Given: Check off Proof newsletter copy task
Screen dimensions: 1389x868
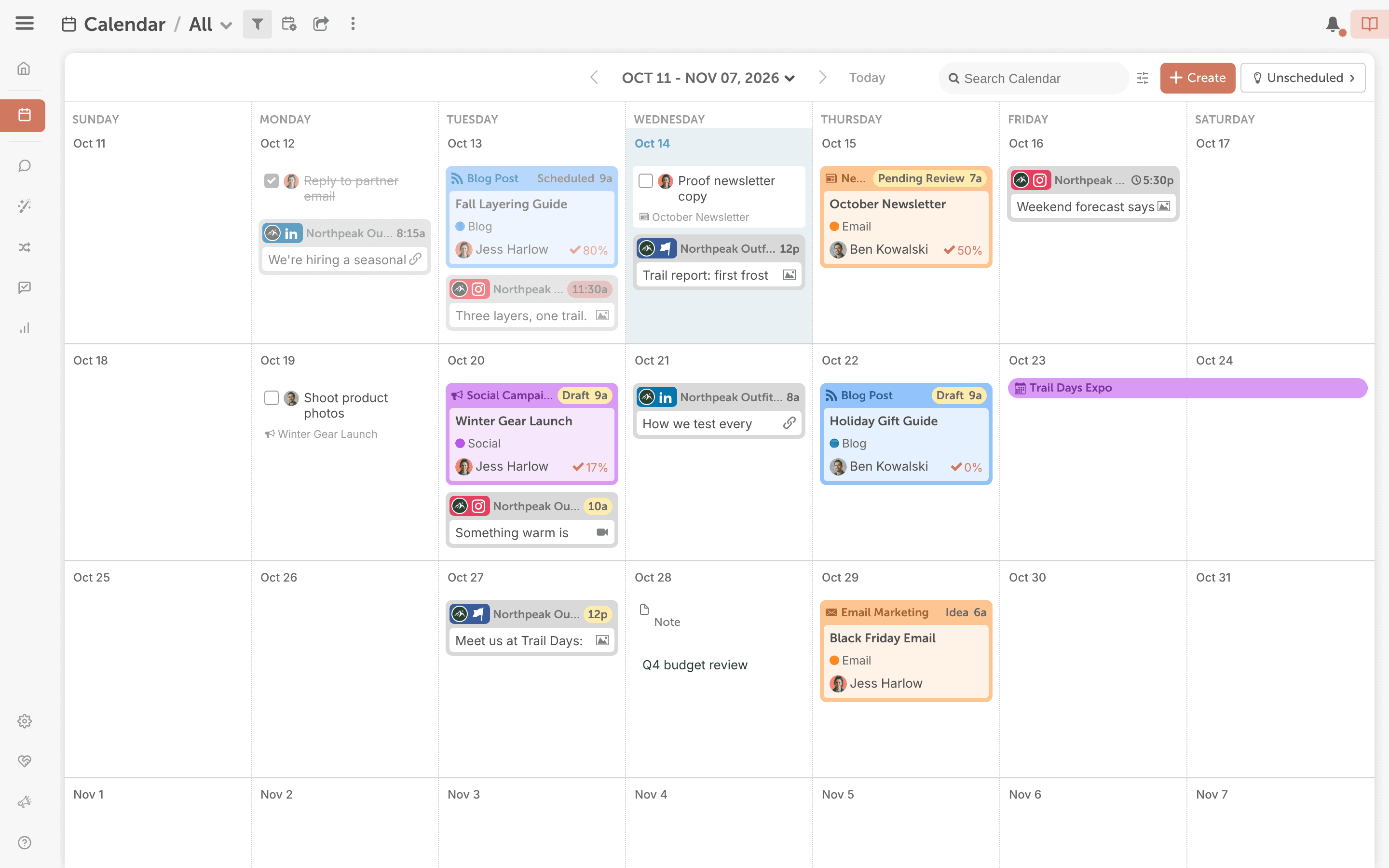Looking at the screenshot, I should click(646, 181).
